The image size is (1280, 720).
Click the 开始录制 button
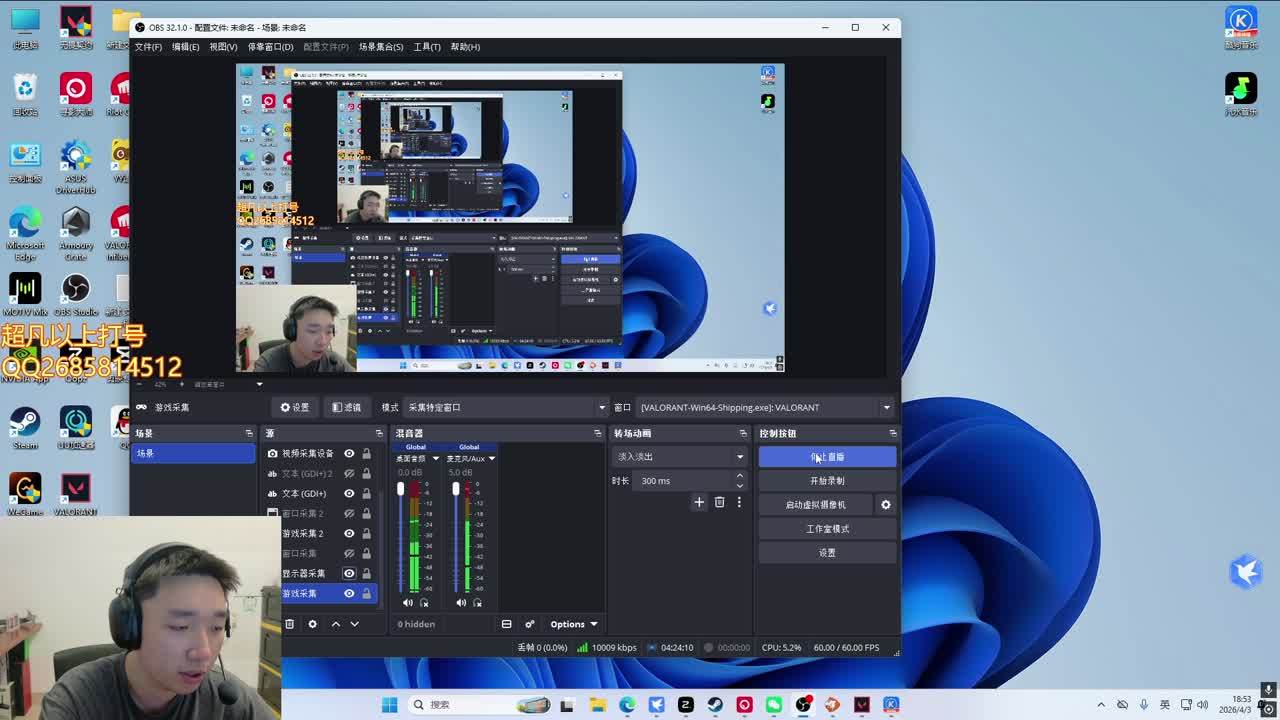coord(827,481)
